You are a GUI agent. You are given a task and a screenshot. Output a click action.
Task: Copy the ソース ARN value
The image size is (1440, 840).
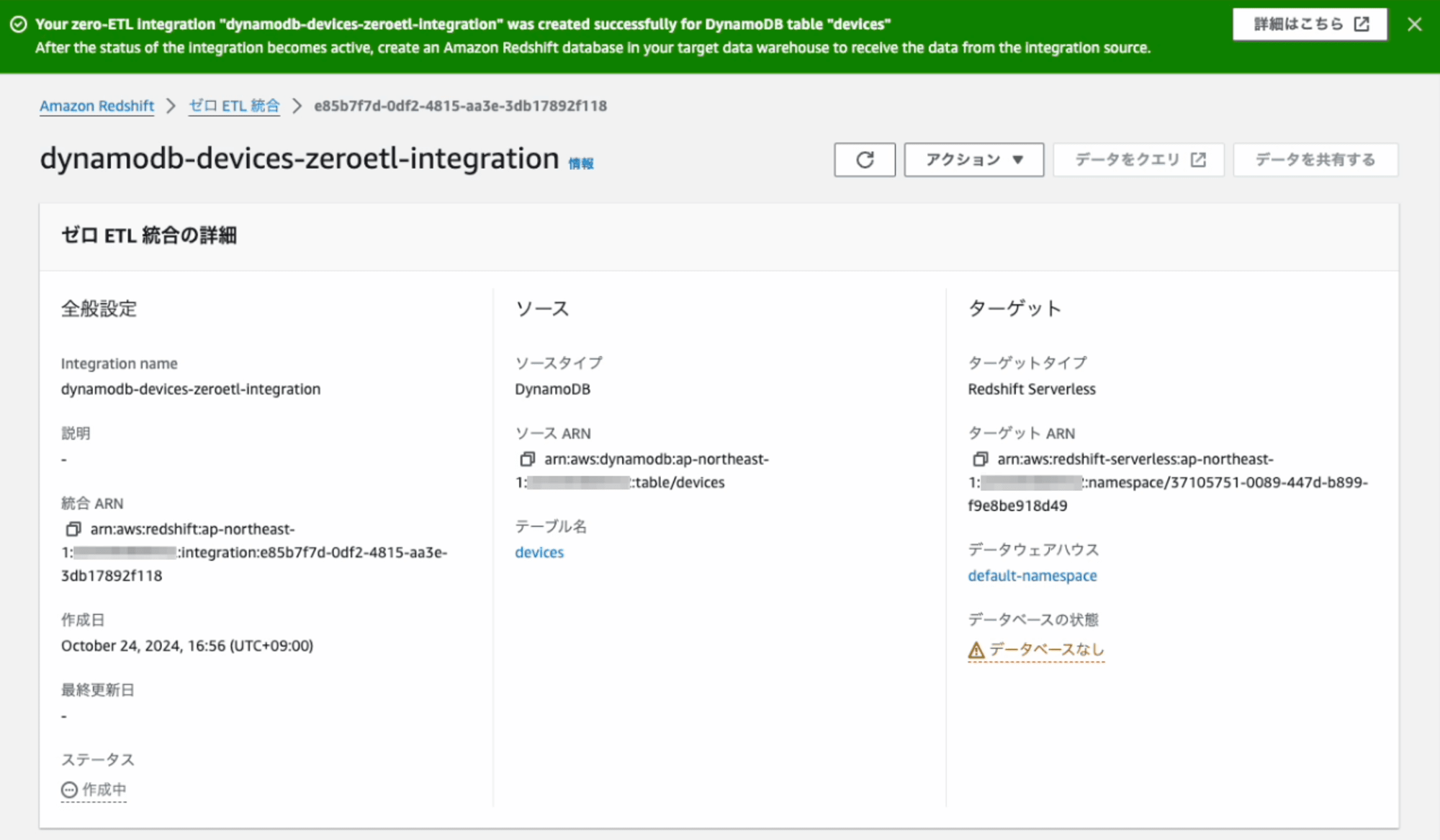[x=527, y=459]
